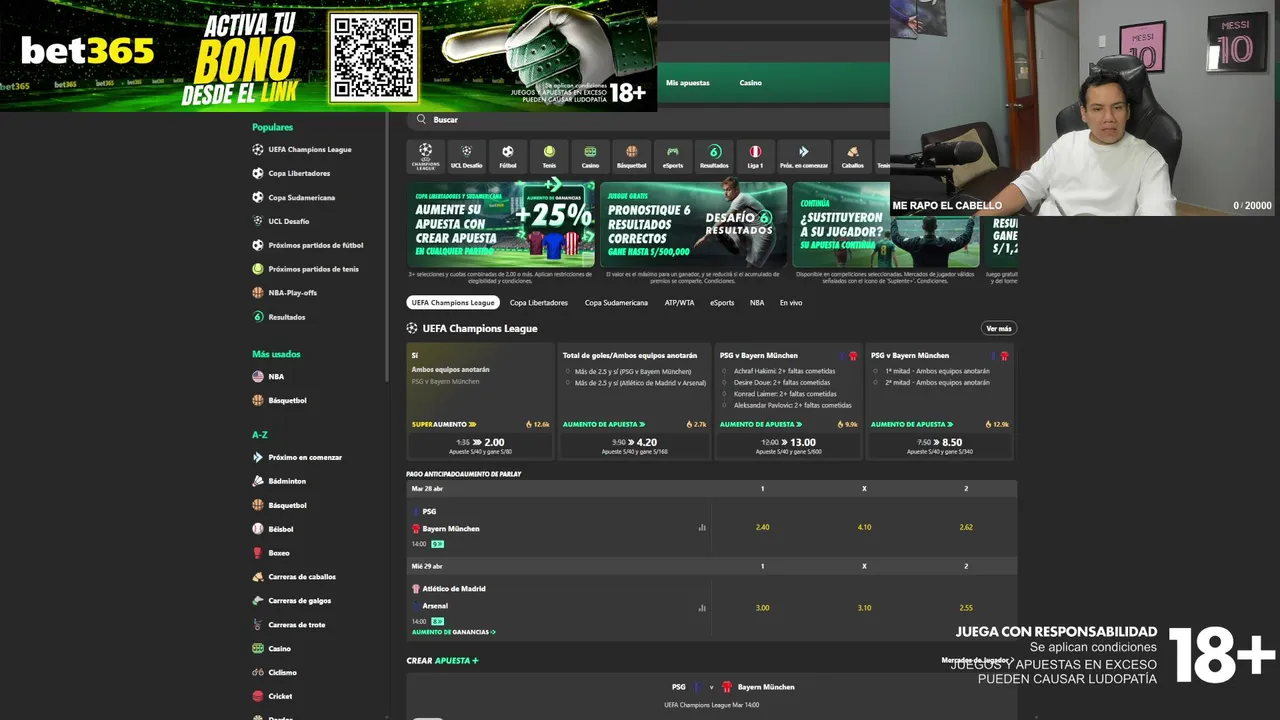Open the Fútbol tile

(508, 156)
